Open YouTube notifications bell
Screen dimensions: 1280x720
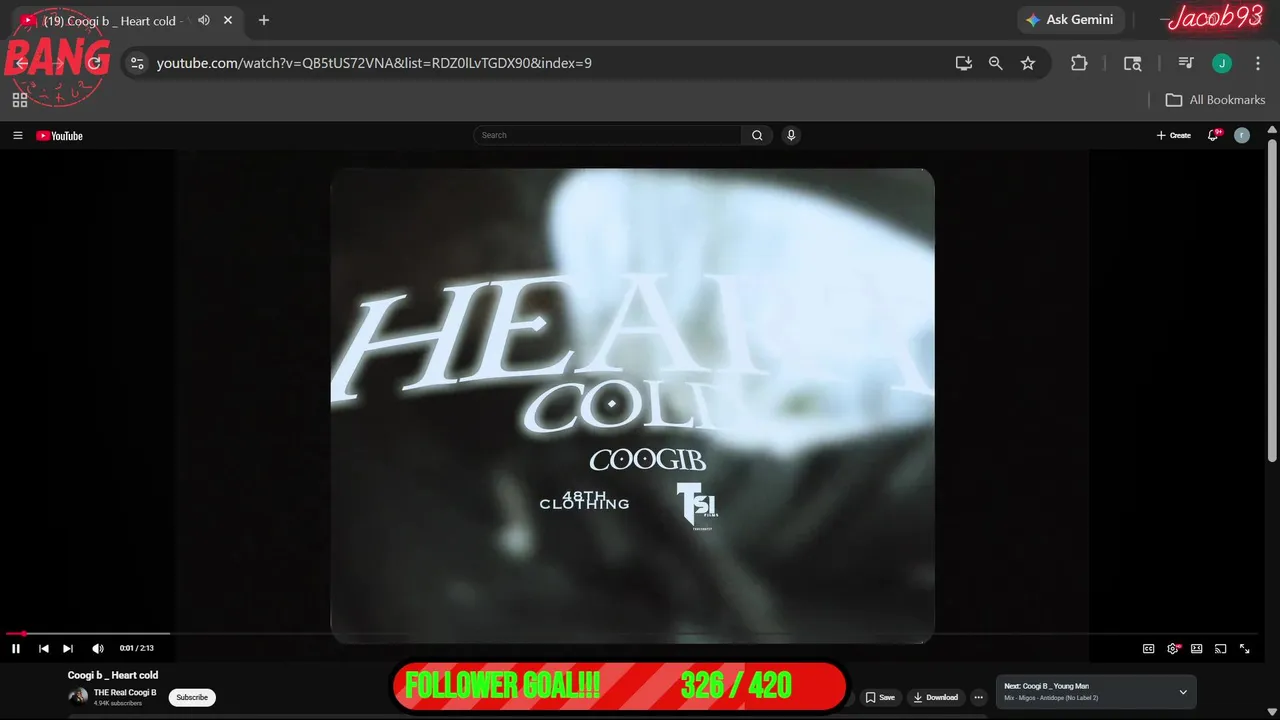(1213, 135)
